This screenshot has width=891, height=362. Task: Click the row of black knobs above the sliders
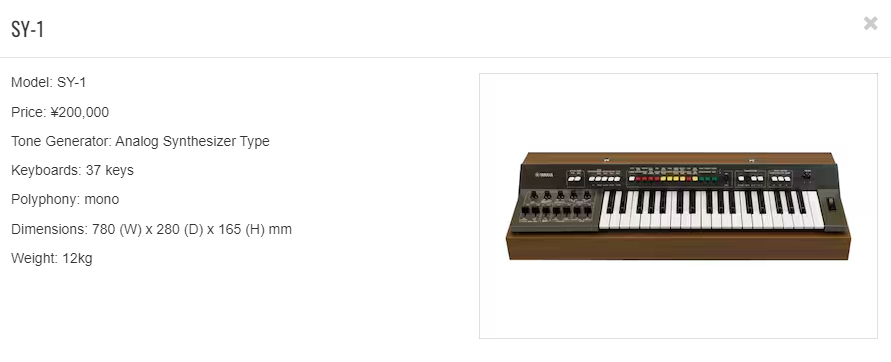(x=560, y=195)
